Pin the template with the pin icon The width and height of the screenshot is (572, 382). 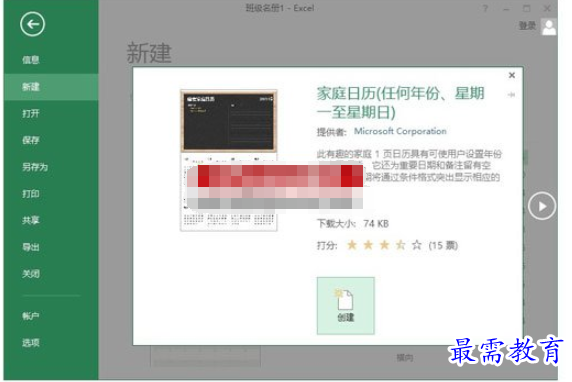pos(511,94)
